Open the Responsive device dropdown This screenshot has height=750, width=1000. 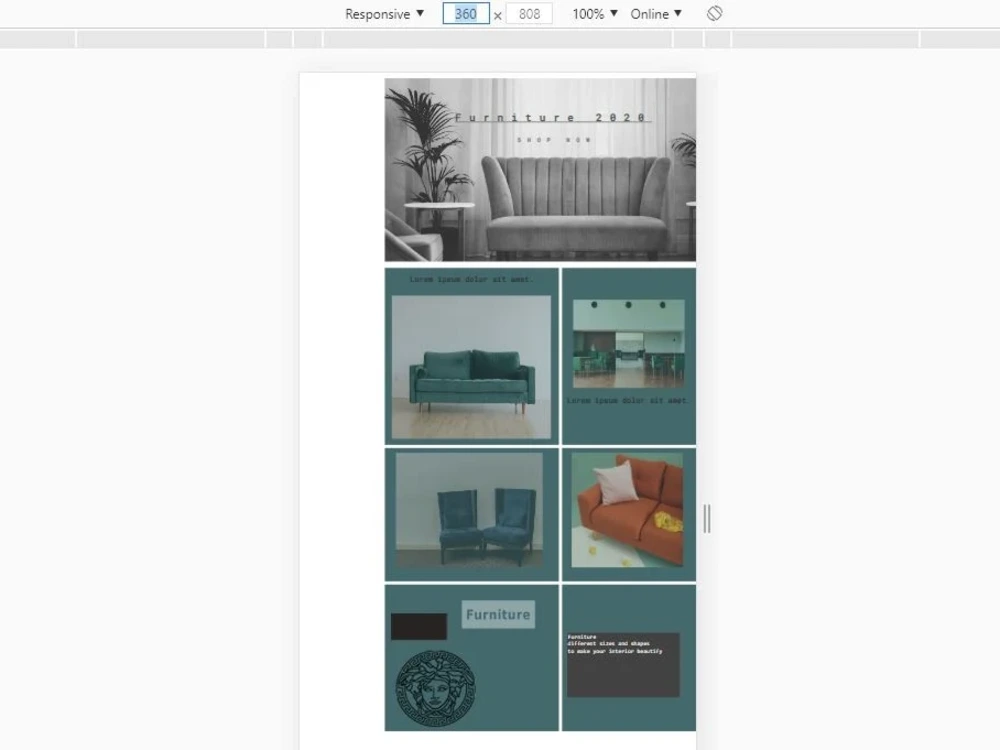coord(384,14)
